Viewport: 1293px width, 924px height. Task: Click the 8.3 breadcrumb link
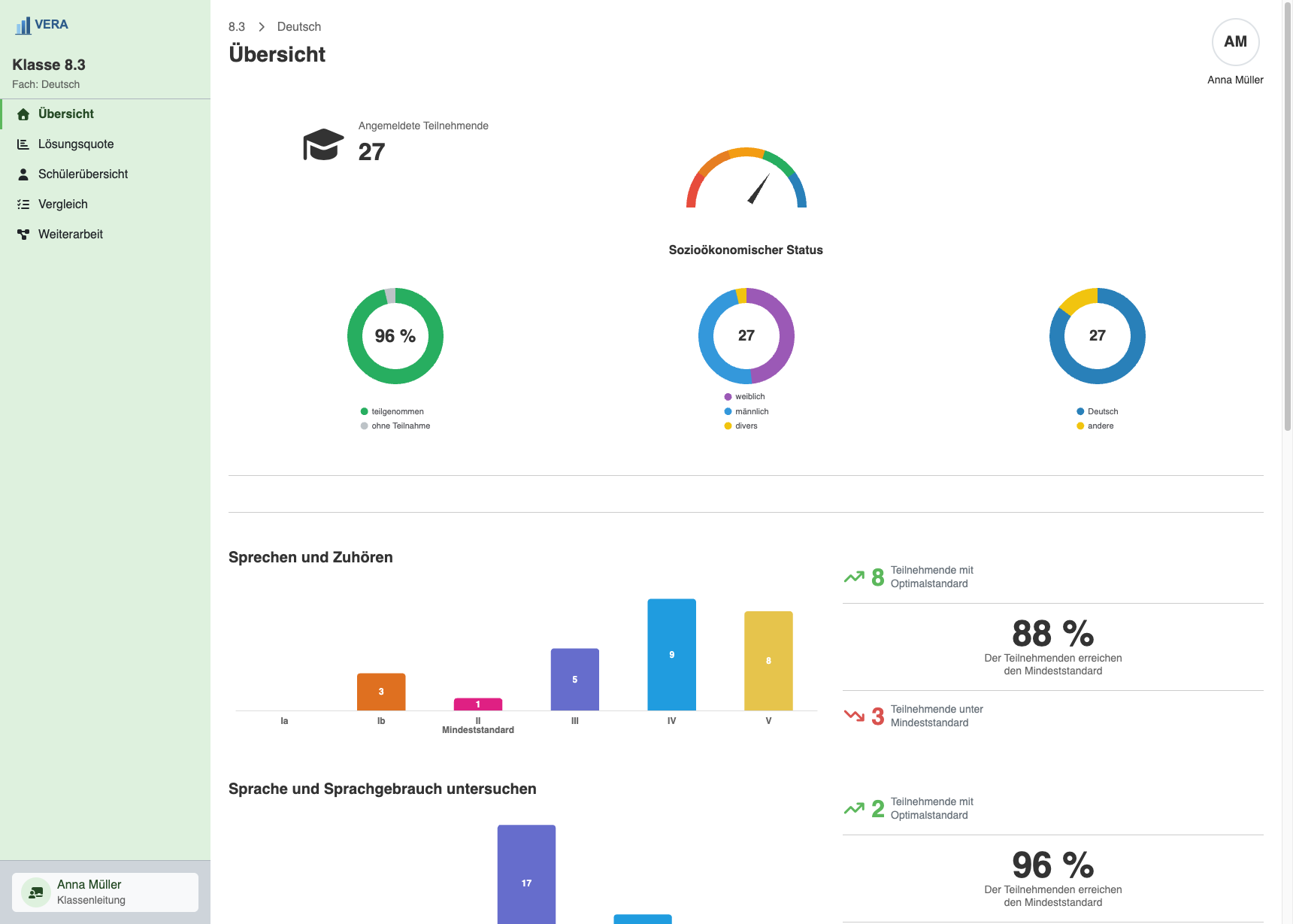point(237,27)
